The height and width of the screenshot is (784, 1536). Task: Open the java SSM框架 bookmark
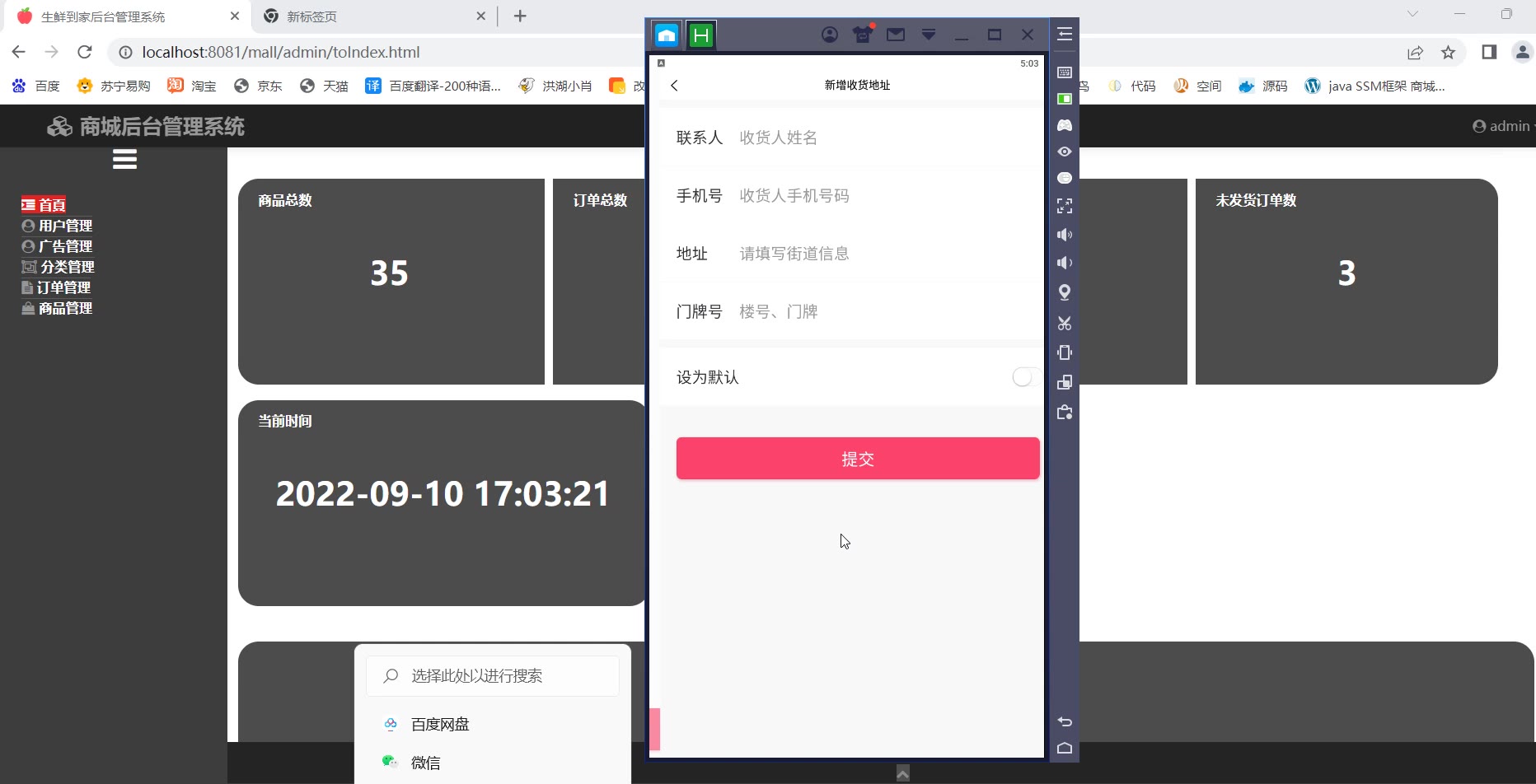pos(1374,86)
